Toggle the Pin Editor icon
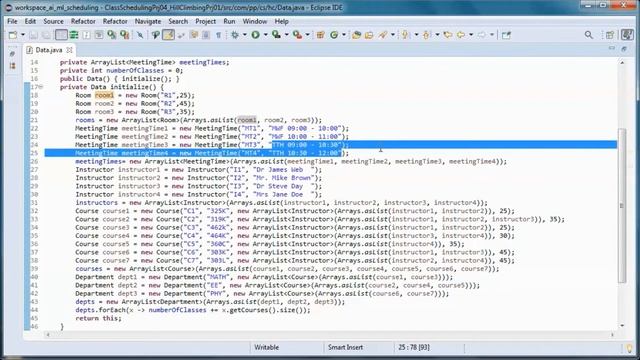The height and width of the screenshot is (360, 640). click(506, 35)
